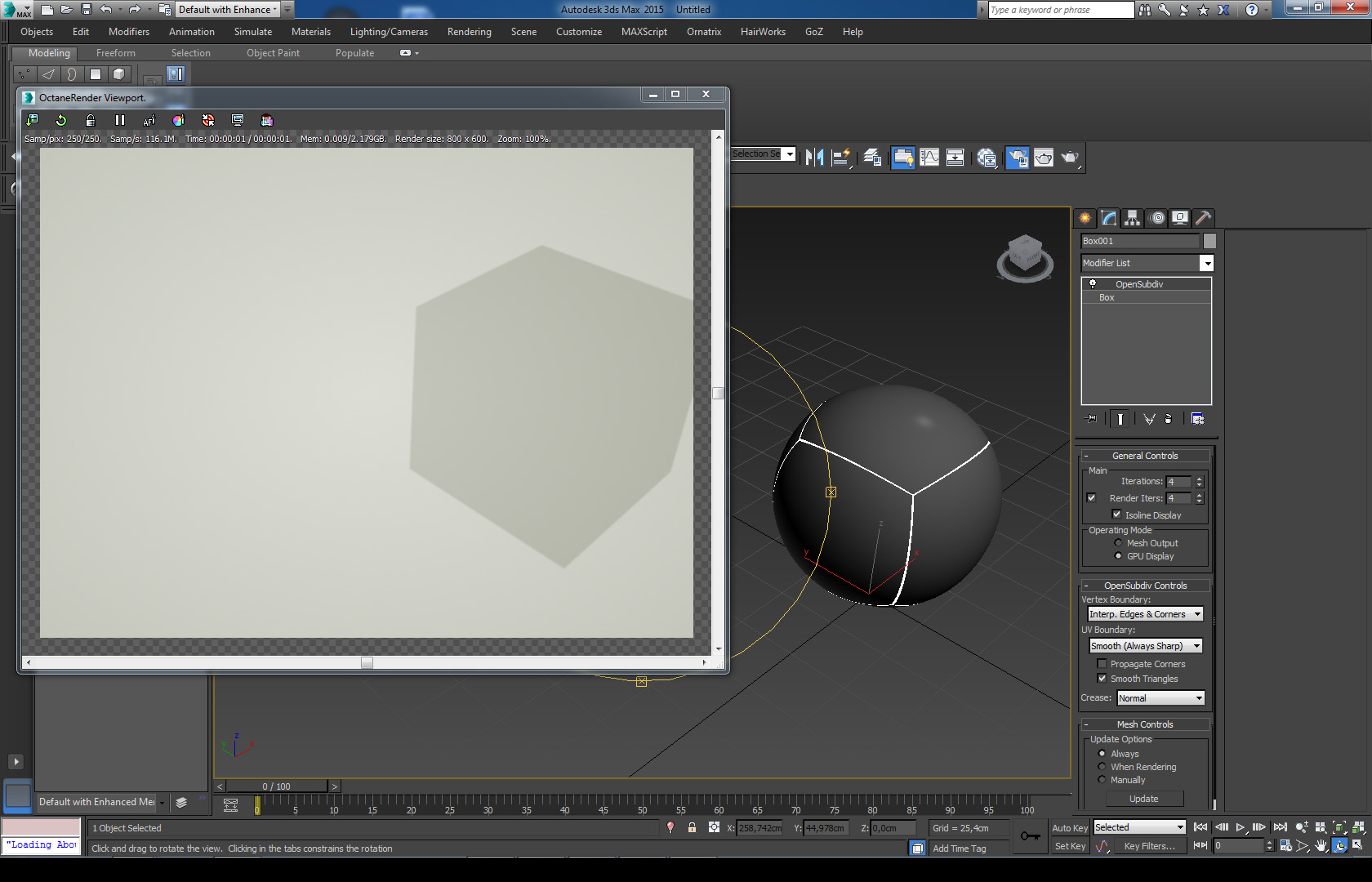This screenshot has width=1372, height=882.
Task: Toggle the Isoline Display checkbox
Action: coord(1116,514)
